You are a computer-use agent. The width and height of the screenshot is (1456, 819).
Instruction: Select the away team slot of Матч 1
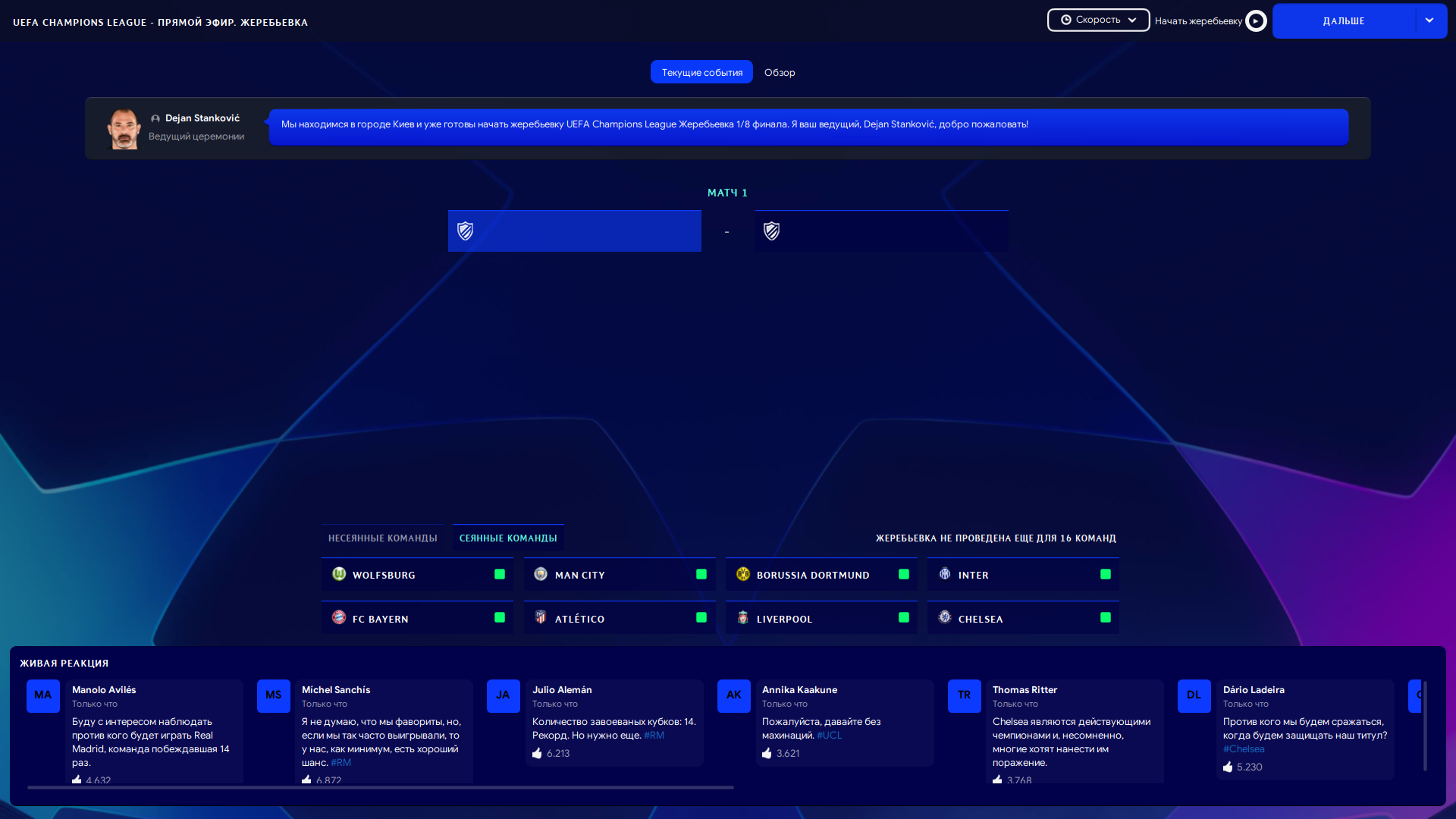[x=881, y=231]
